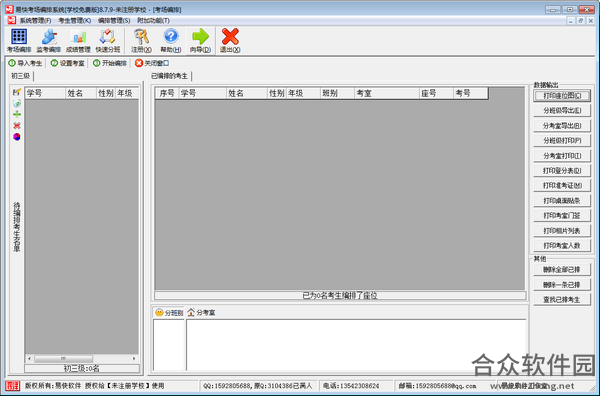Screen dimensions: 600x396
Task: Click 学号 column header in left list
Action: click(45, 93)
